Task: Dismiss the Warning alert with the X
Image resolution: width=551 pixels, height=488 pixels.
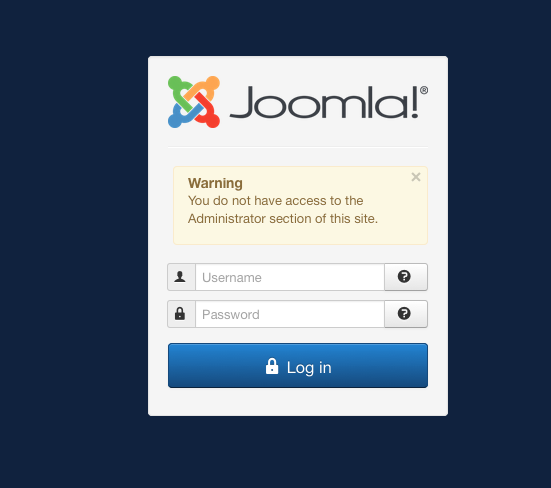Action: pyautogui.click(x=416, y=177)
